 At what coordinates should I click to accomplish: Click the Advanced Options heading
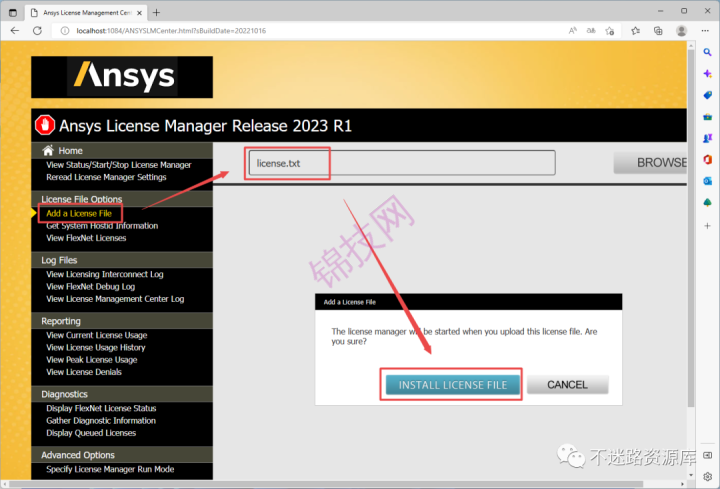[78, 455]
